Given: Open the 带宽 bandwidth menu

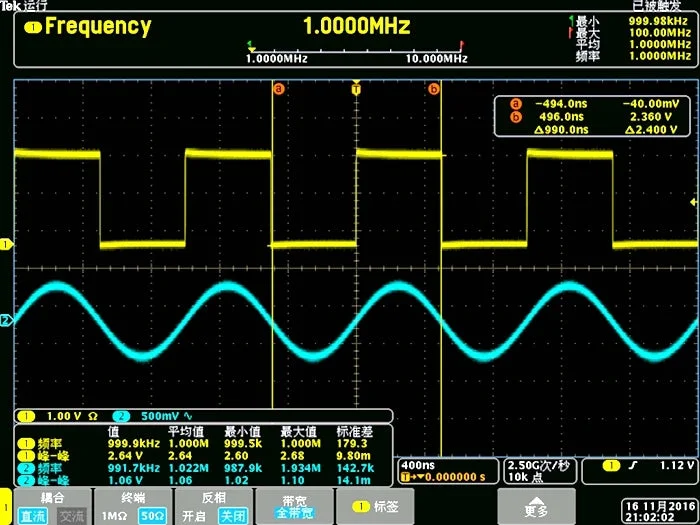Looking at the screenshot, I should (x=294, y=507).
